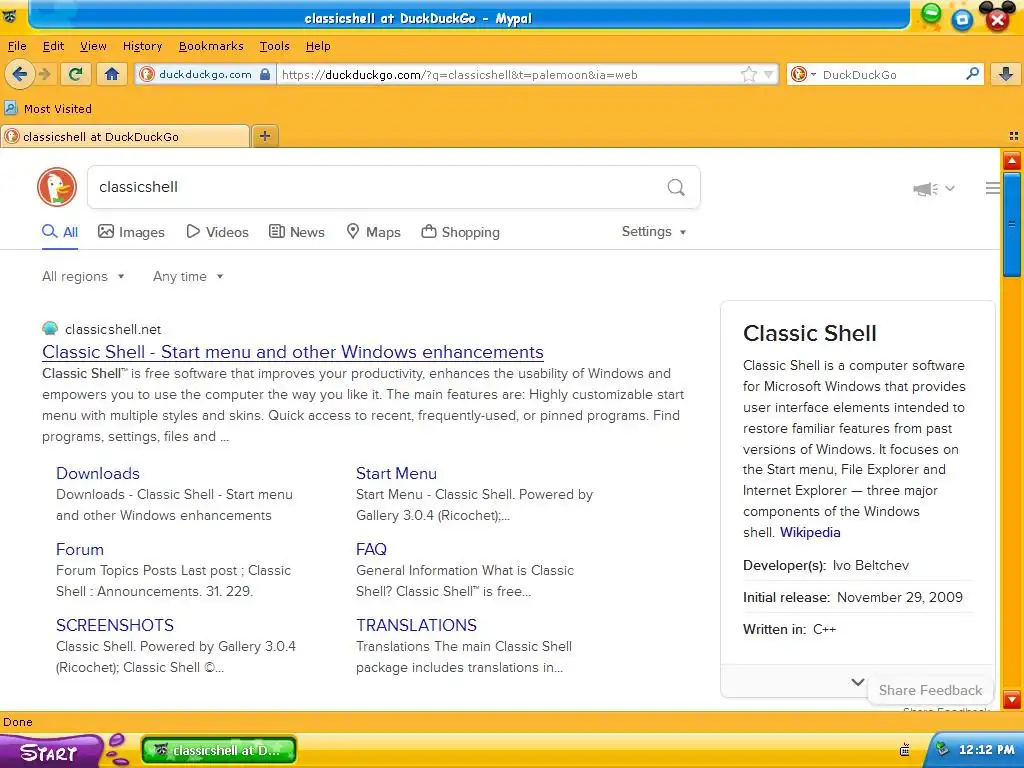Open search engine selector dropdown arrow
The height and width of the screenshot is (768, 1024).
[x=813, y=74]
